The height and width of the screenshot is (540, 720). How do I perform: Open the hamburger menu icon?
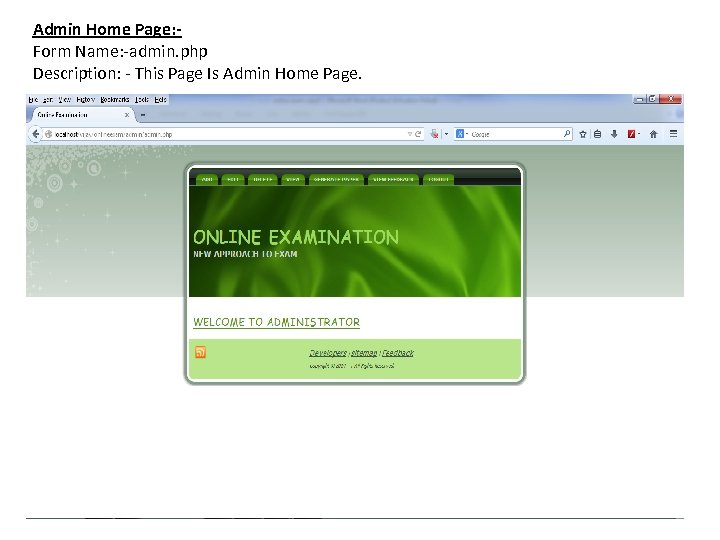coord(674,134)
